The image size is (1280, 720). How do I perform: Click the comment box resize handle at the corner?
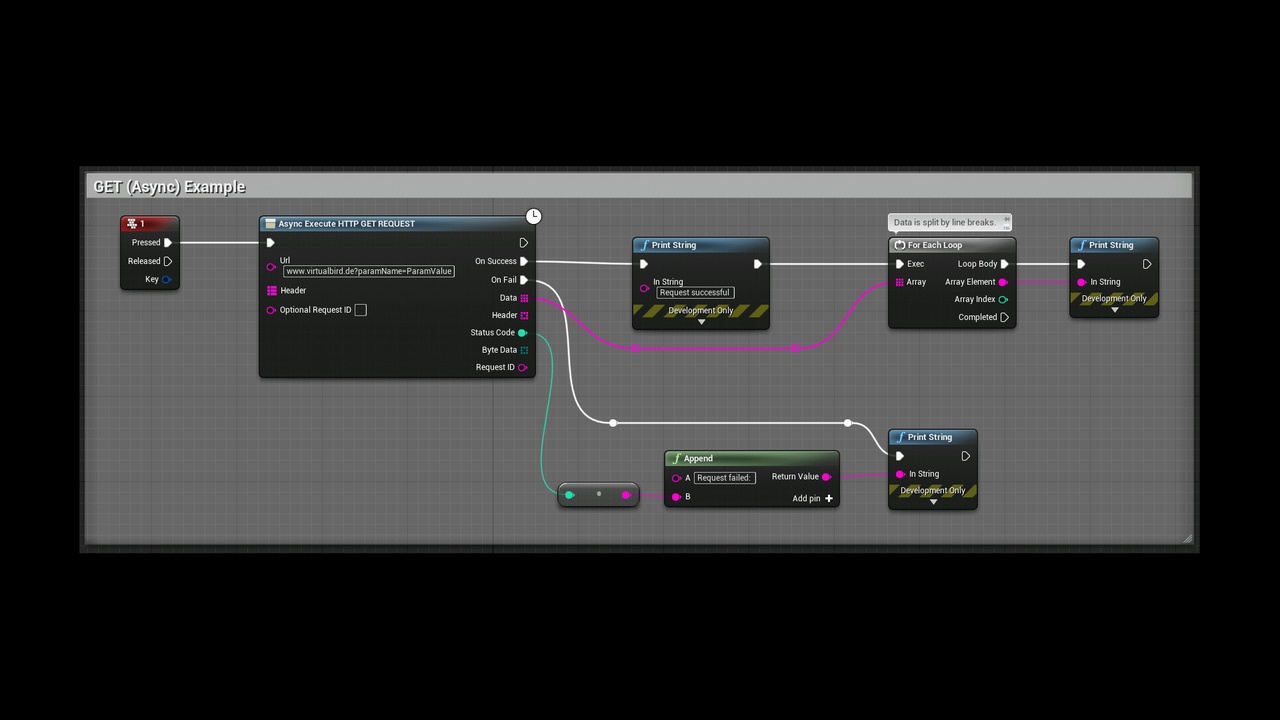1187,538
